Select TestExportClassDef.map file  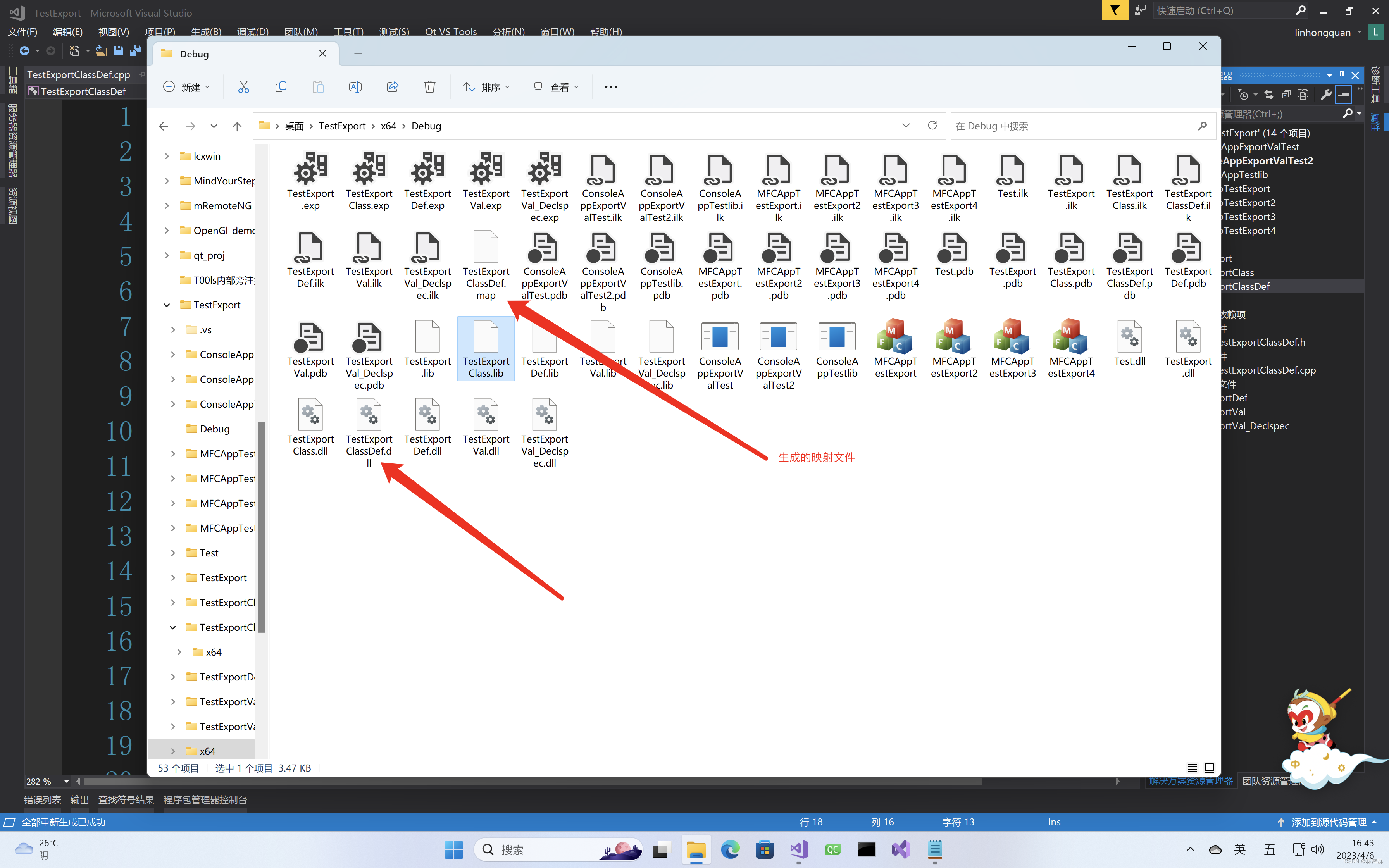coord(486,265)
